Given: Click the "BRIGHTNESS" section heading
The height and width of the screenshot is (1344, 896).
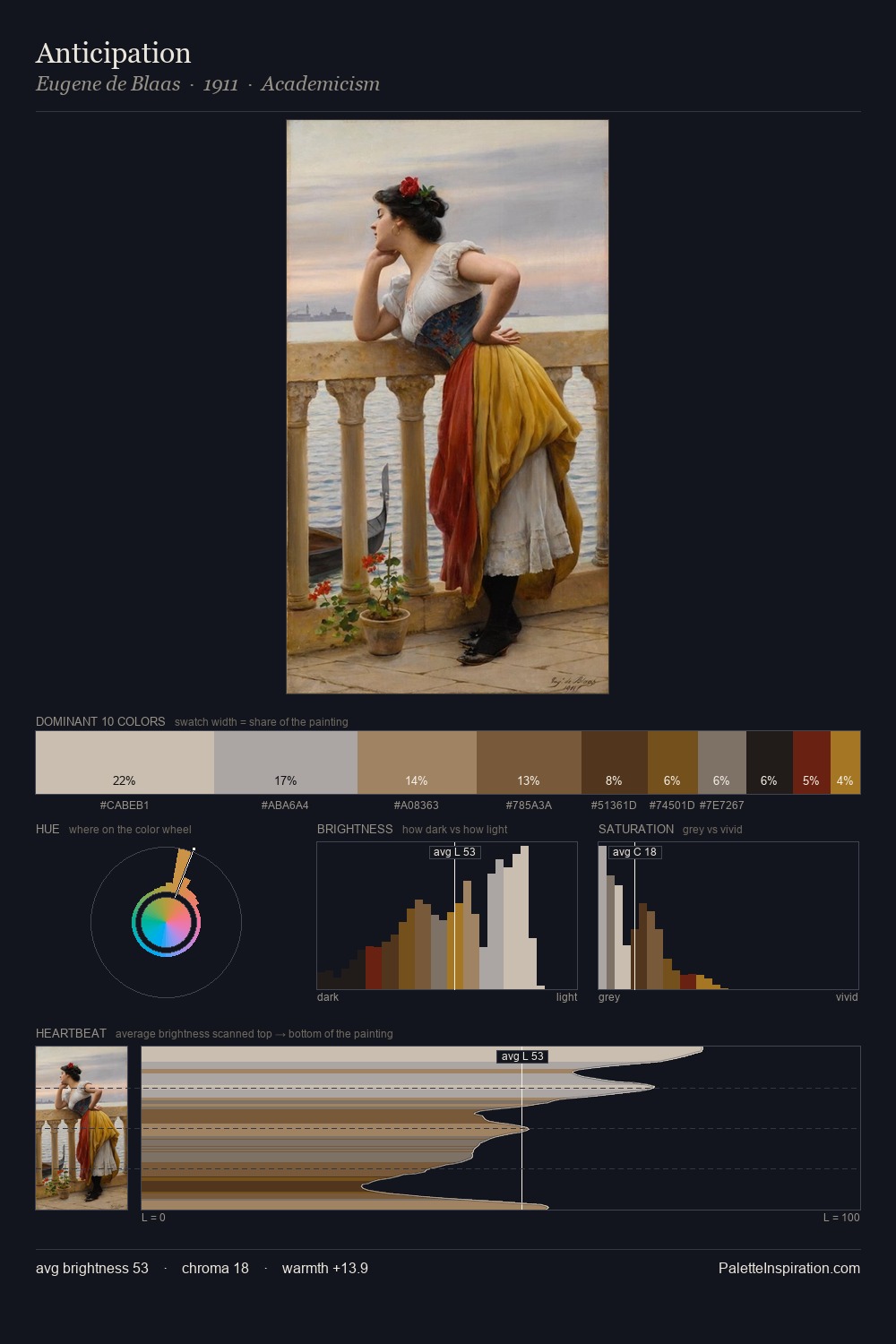Looking at the screenshot, I should click(355, 829).
